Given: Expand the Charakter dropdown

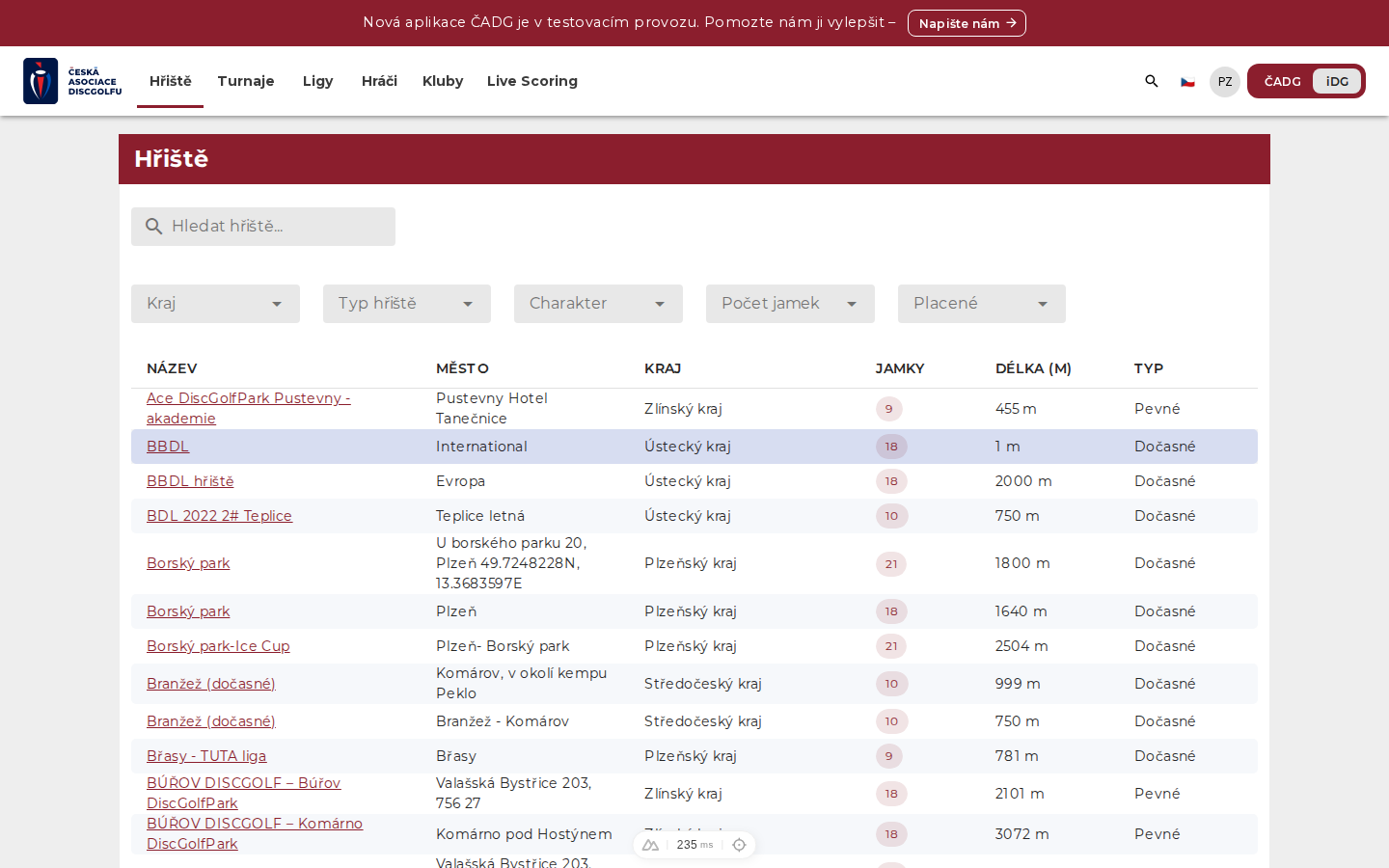Looking at the screenshot, I should click(x=598, y=304).
